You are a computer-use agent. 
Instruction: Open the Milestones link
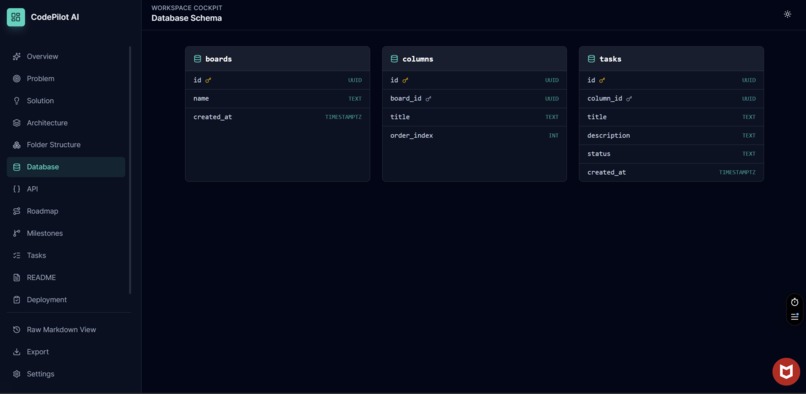[x=66, y=234]
